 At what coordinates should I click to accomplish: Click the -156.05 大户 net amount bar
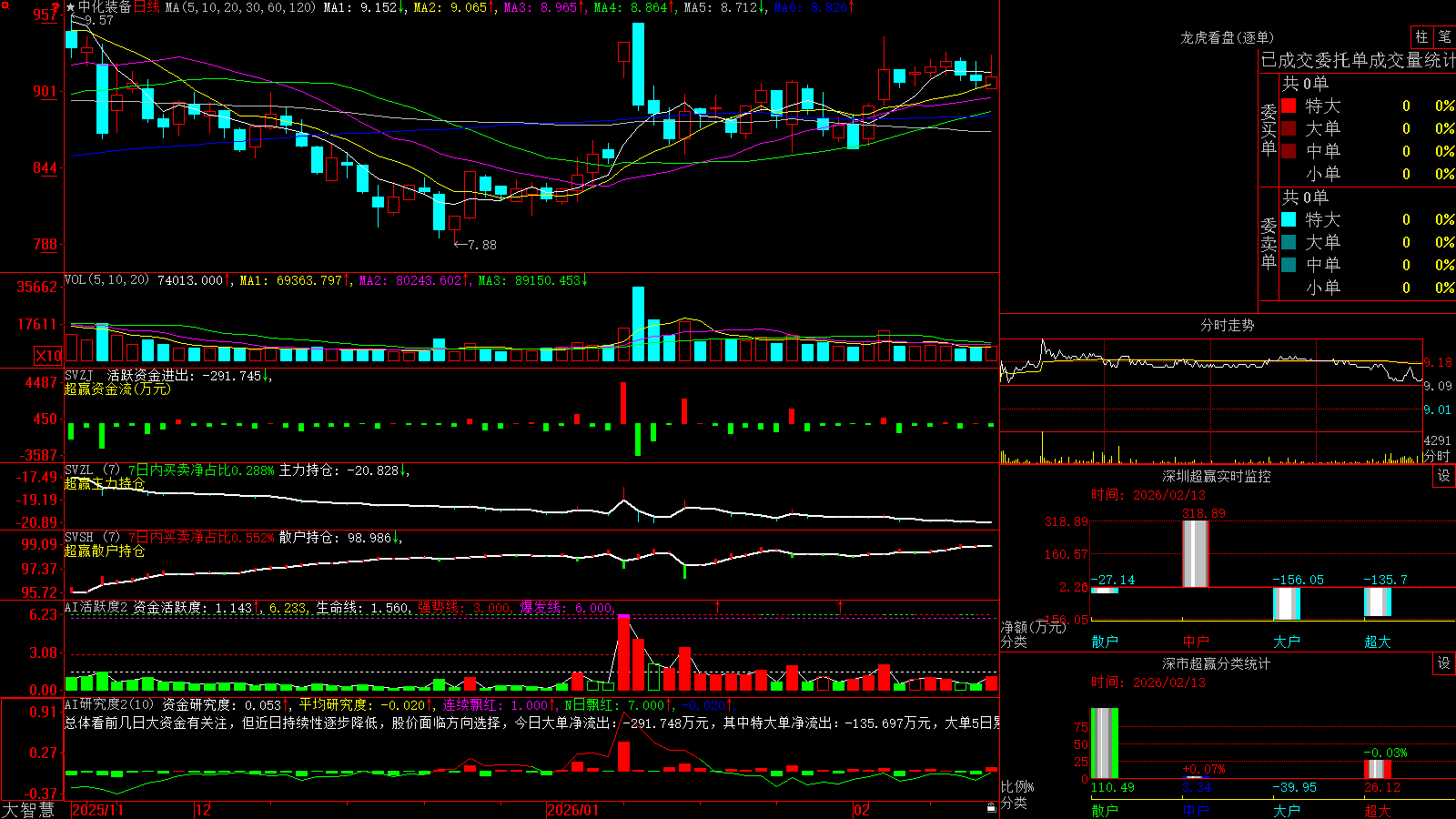coord(1287,604)
